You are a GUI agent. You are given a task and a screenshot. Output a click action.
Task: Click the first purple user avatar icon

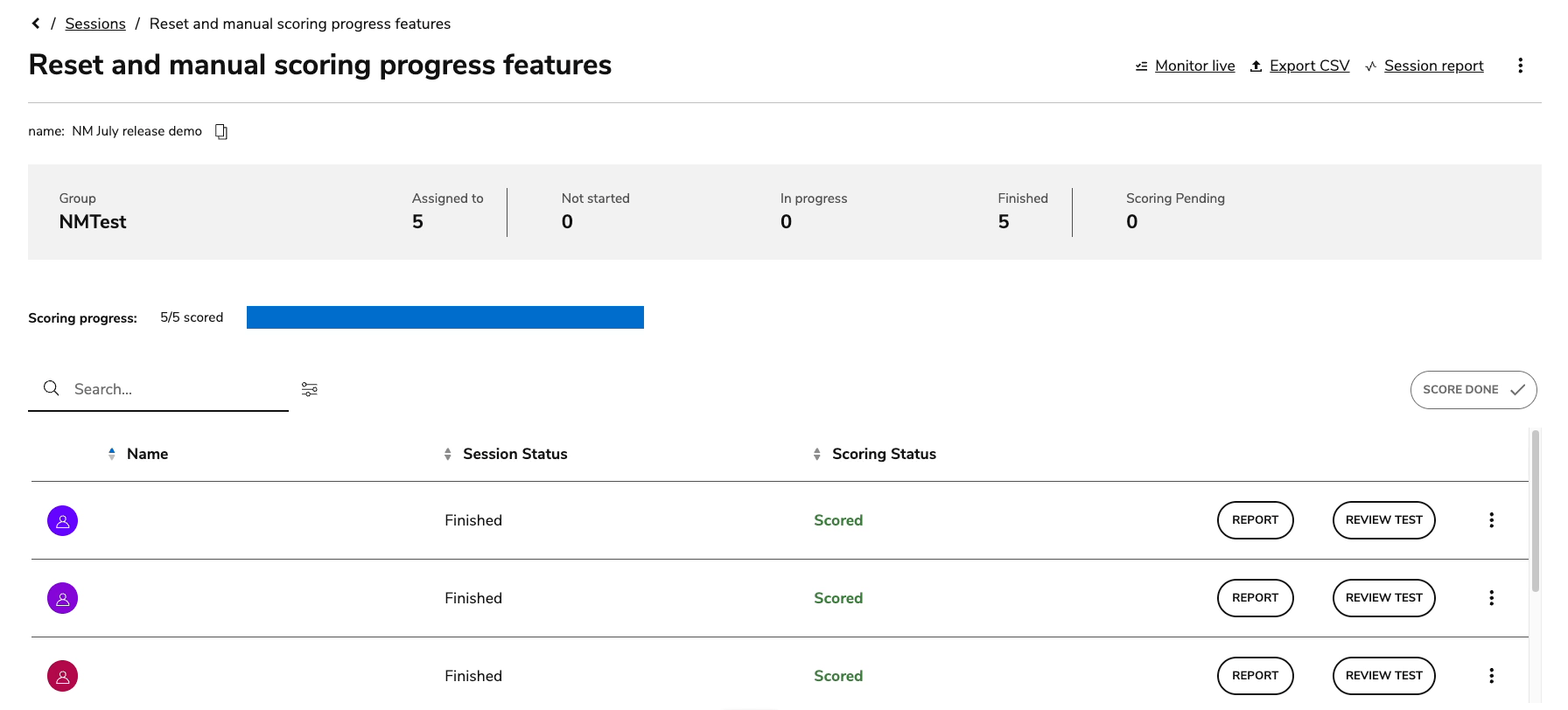pos(62,520)
